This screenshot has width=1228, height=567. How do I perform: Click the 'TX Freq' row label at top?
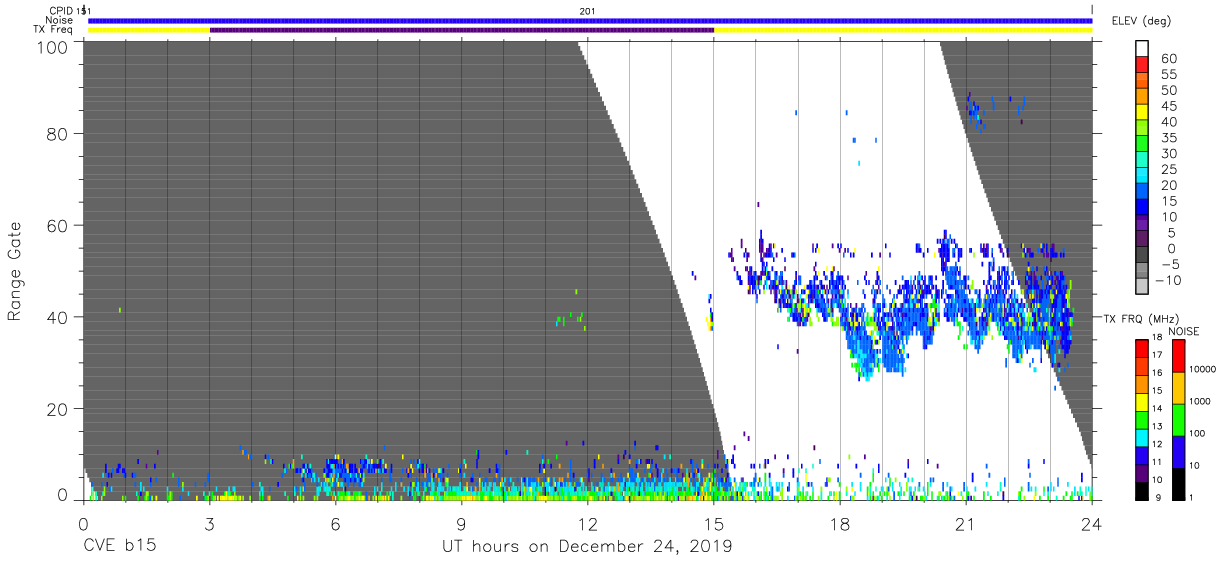click(54, 30)
